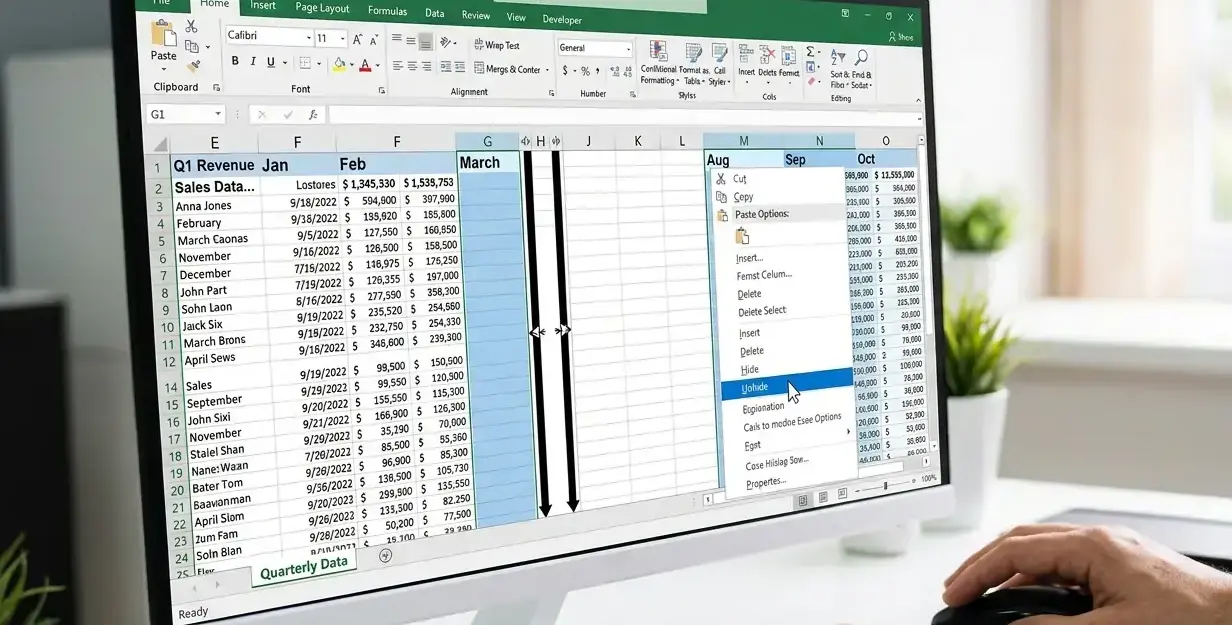Expand the Merge & Center dropdown arrow
The height and width of the screenshot is (625, 1232).
tap(546, 70)
